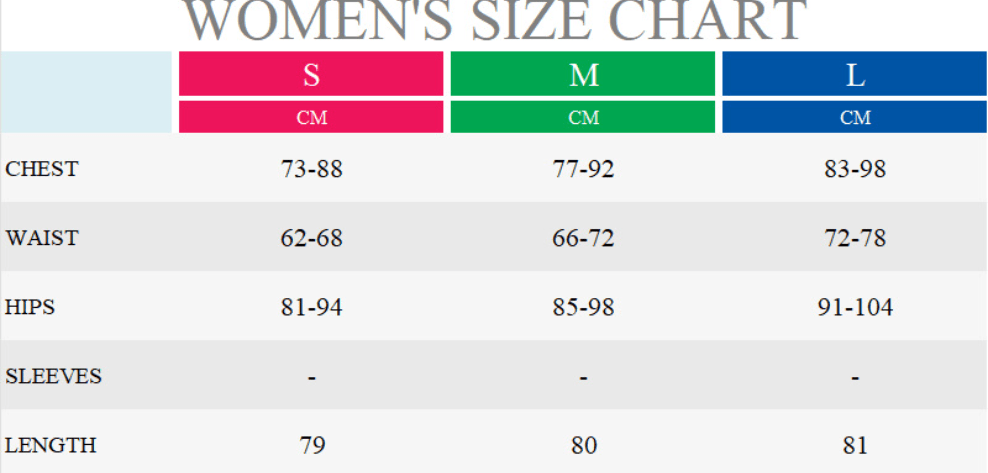Select chest value 73-88 for size S
988x473 pixels.
click(x=311, y=169)
